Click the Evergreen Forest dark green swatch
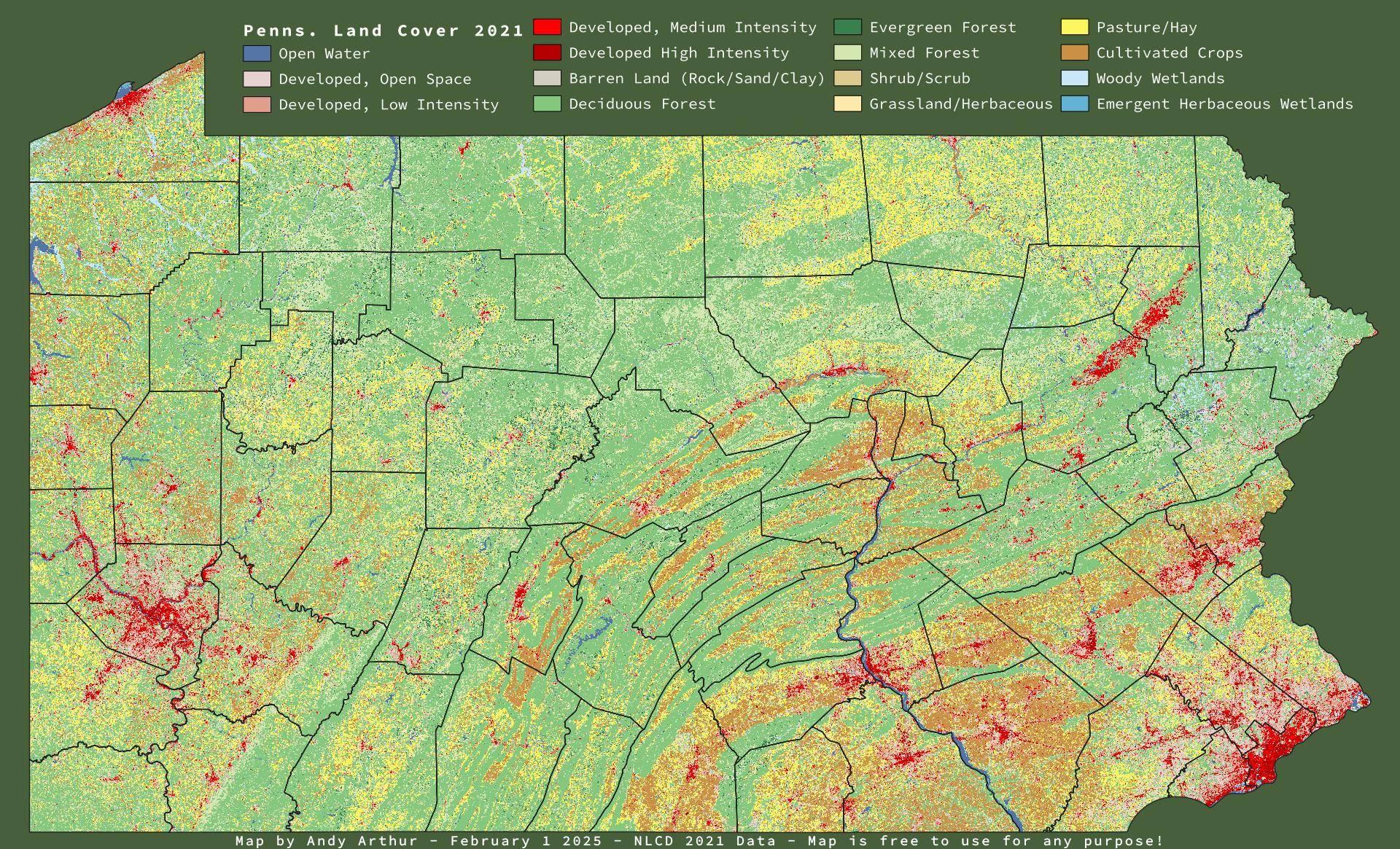Image resolution: width=1400 pixels, height=849 pixels. click(x=847, y=27)
